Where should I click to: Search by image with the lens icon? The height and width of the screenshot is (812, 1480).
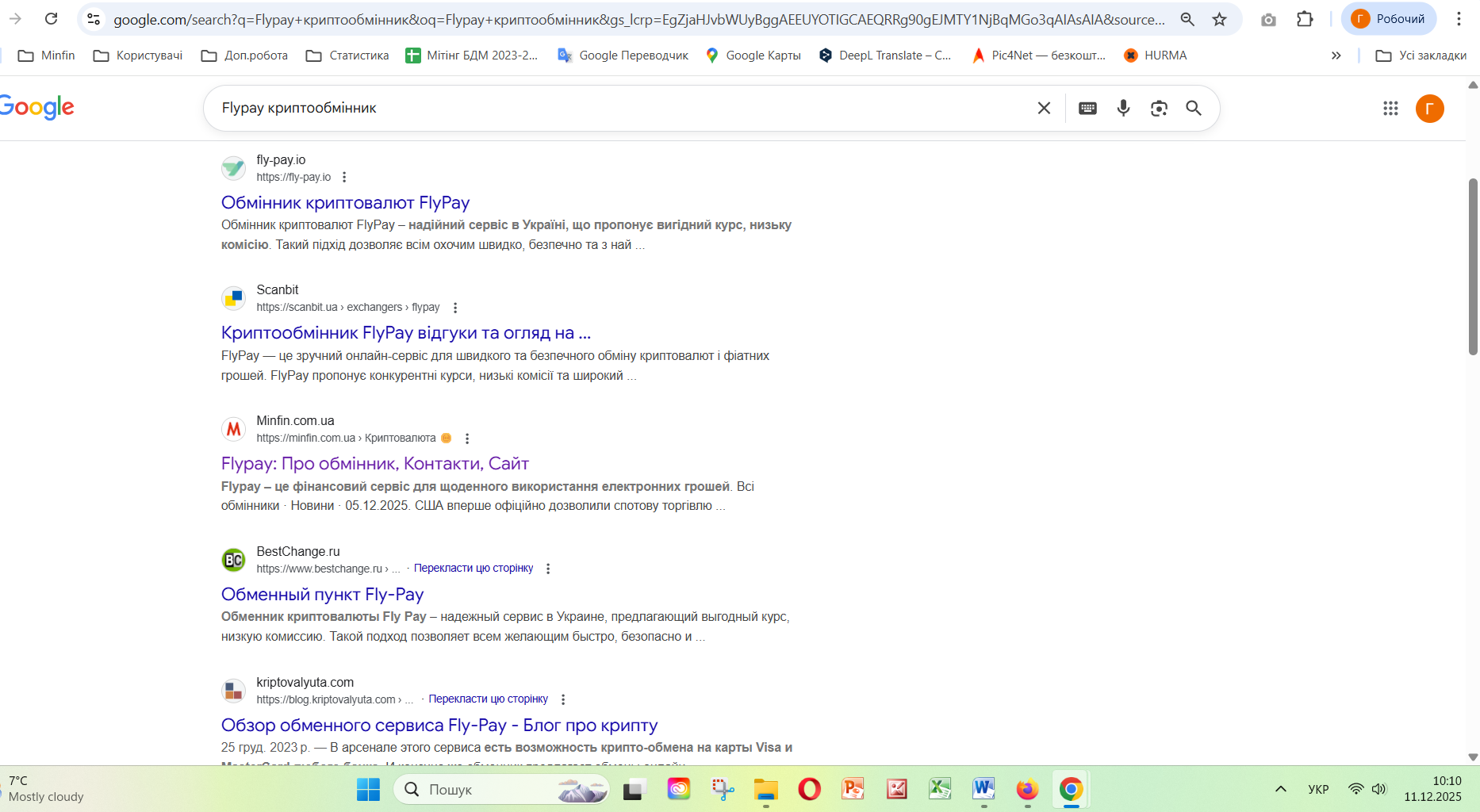pos(1159,108)
